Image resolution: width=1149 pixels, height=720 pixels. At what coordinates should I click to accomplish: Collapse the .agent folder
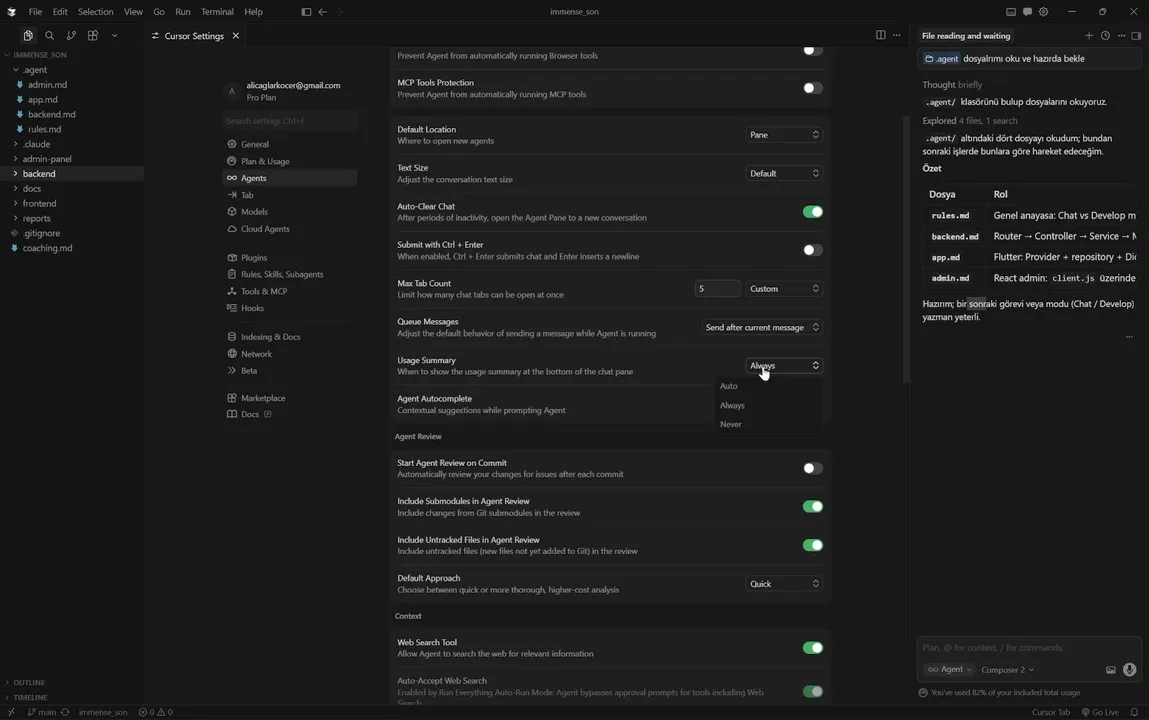pos(34,70)
